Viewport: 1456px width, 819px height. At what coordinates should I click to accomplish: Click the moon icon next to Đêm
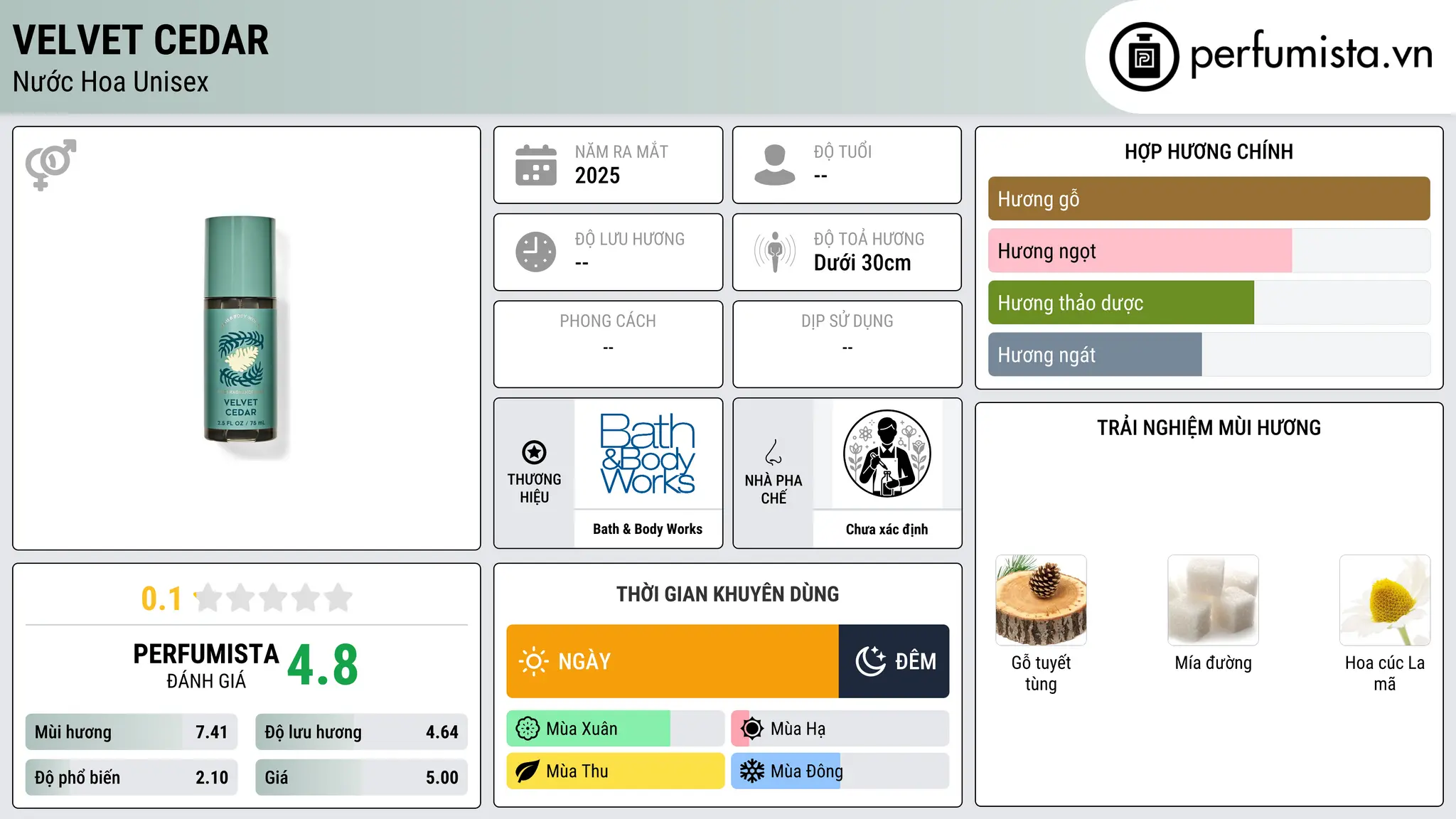point(870,661)
